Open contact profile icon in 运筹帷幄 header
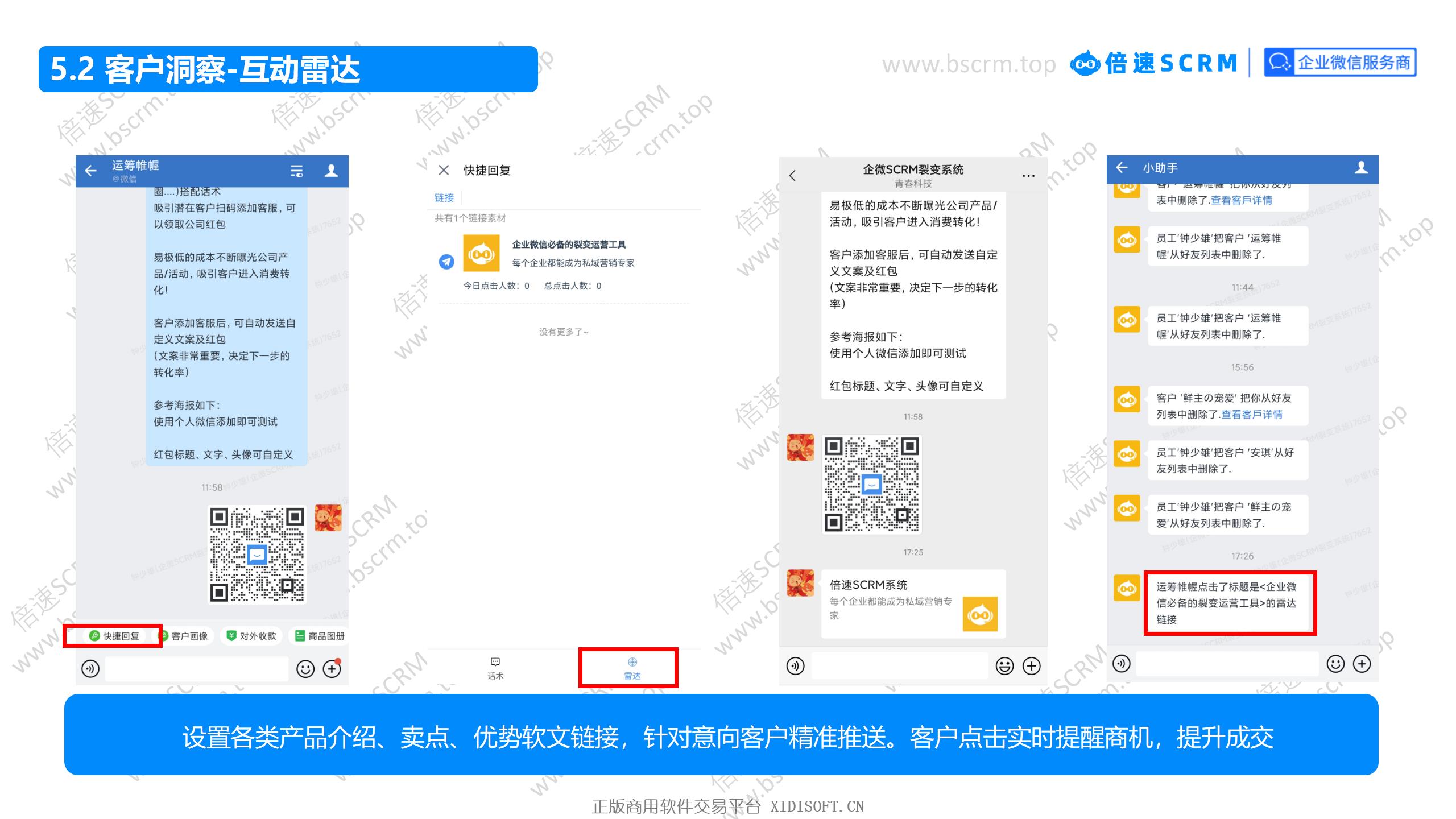Screen dimensions: 1456x819 point(331,171)
